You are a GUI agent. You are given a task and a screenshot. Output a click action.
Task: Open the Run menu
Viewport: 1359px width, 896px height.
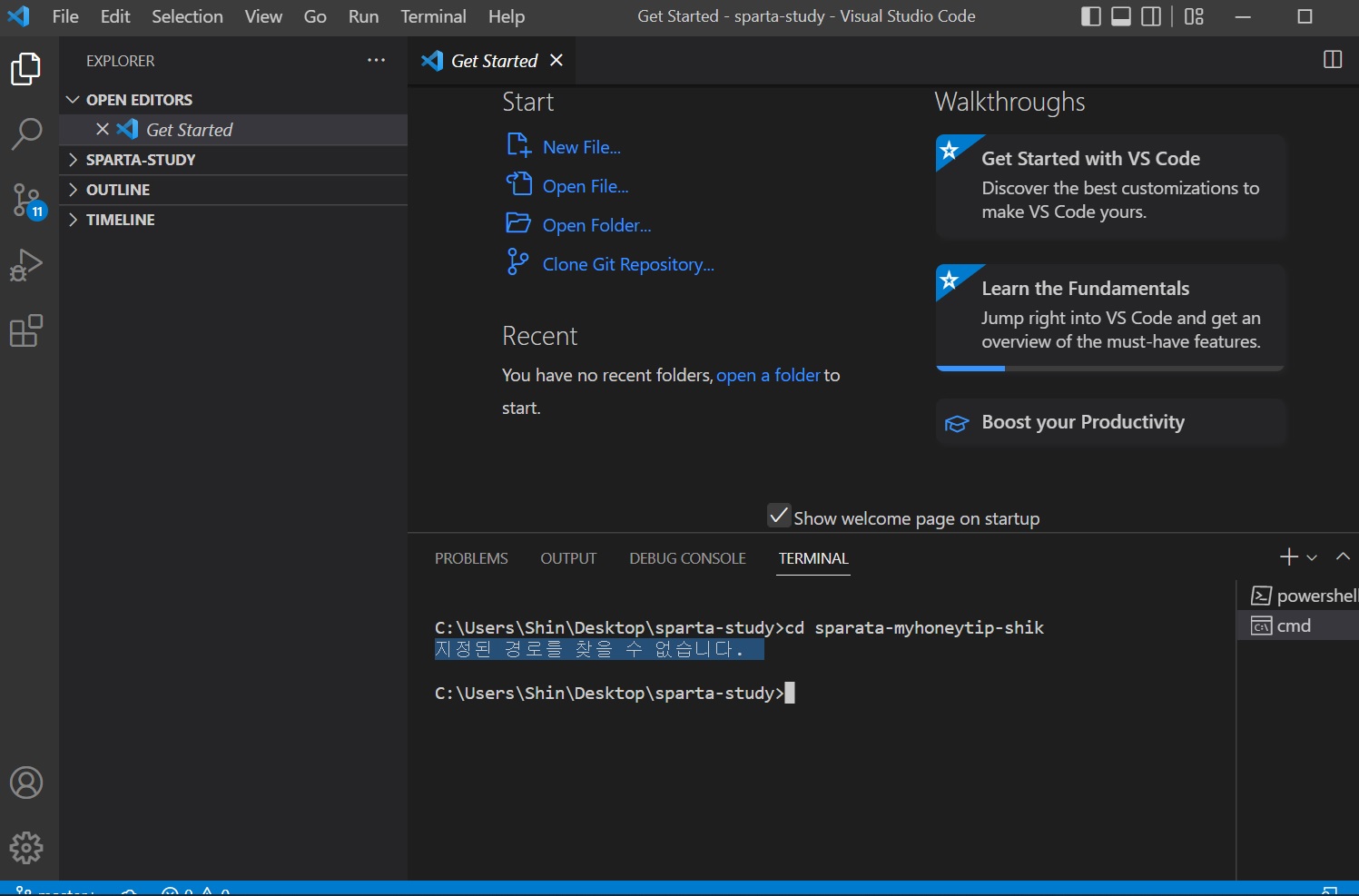coord(363,16)
